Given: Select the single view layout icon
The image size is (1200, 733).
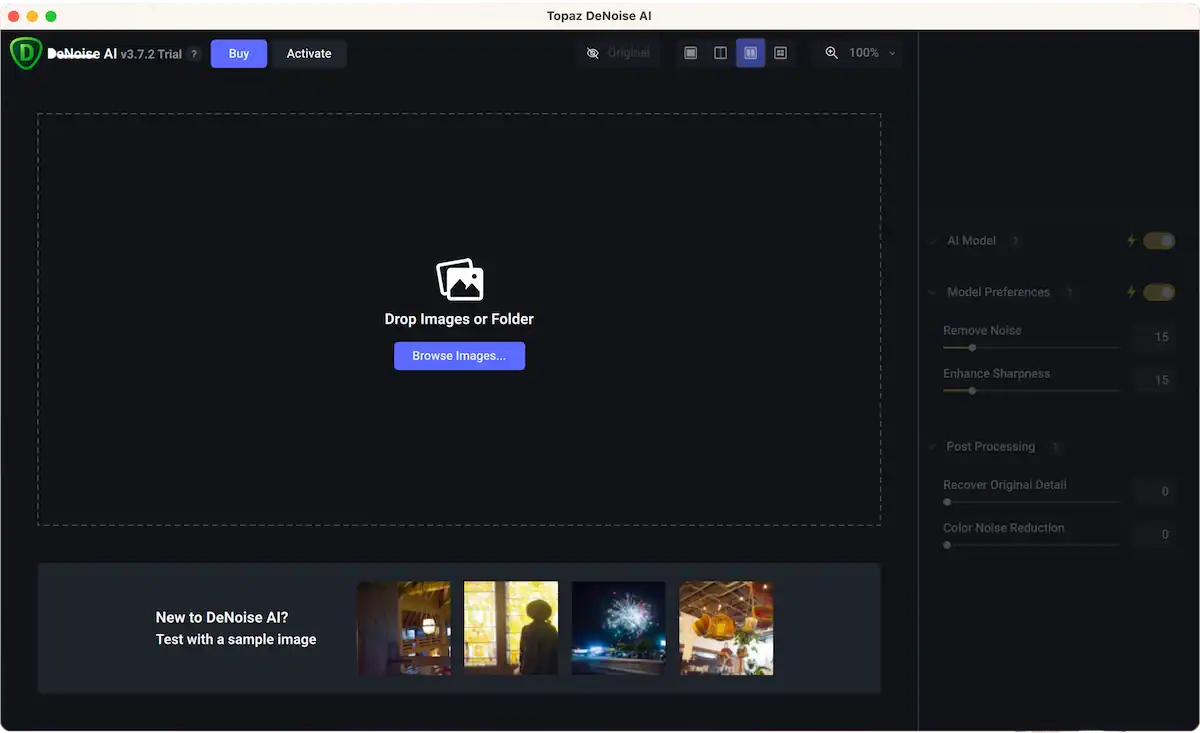Looking at the screenshot, I should click(690, 53).
